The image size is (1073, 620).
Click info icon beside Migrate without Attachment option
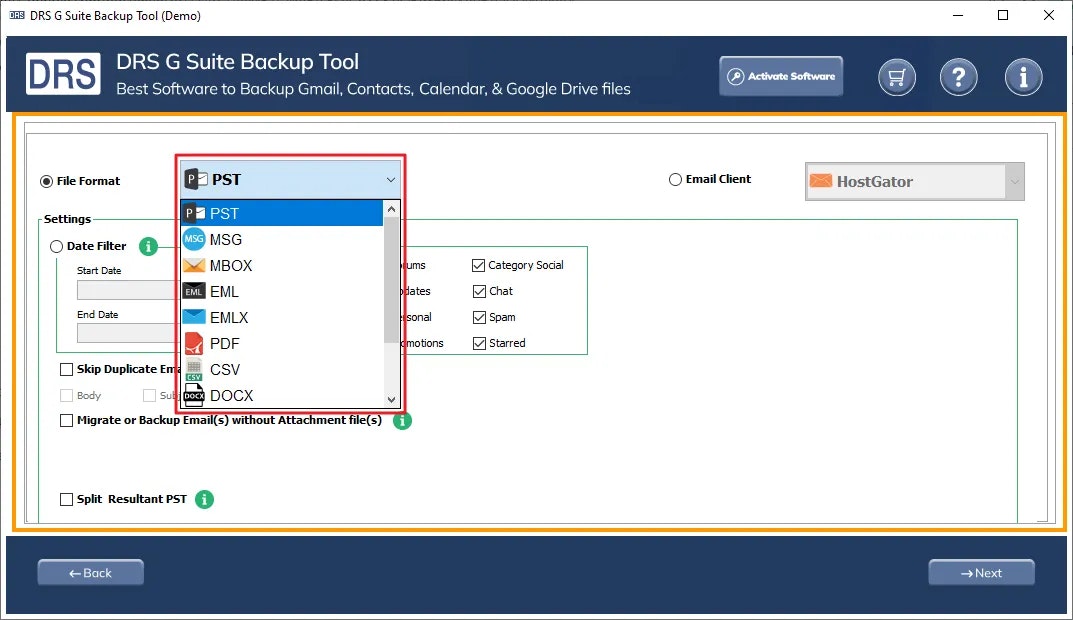pyautogui.click(x=402, y=421)
